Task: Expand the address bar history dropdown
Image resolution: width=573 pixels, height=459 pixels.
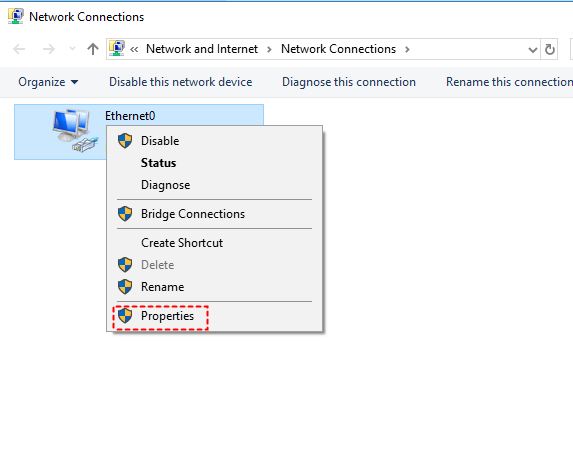Action: point(532,49)
